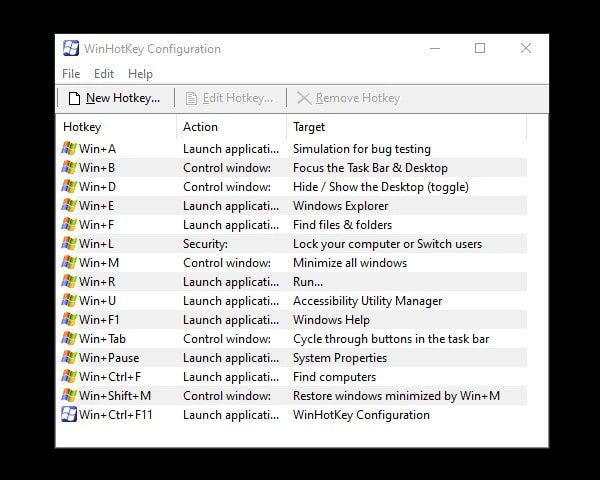Select the Win+Ctrl+F hotkey label
Screen dimensions: 600x480
110,377
